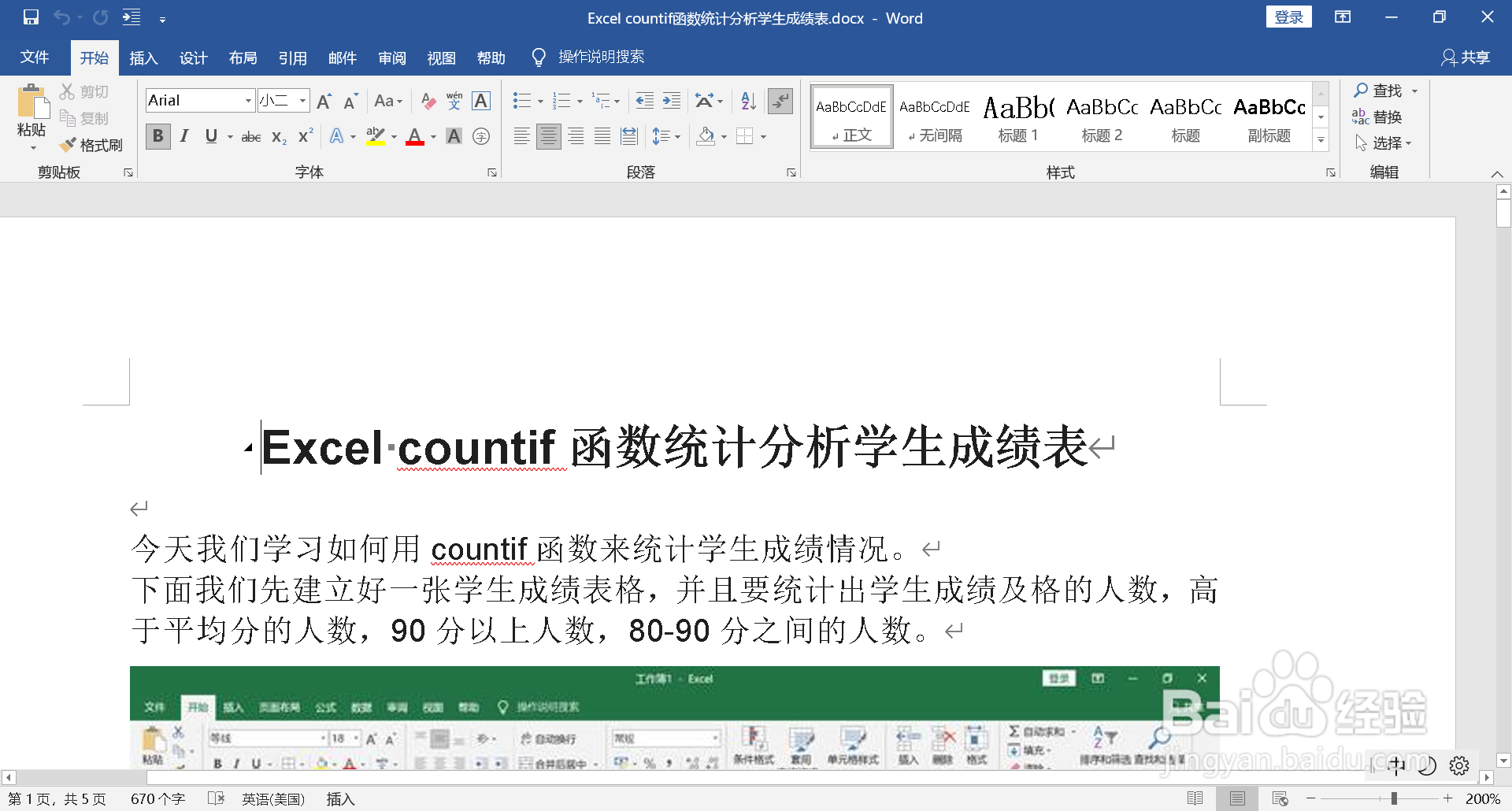Toggle underline formatting
This screenshot has height=811, width=1512.
pos(211,136)
